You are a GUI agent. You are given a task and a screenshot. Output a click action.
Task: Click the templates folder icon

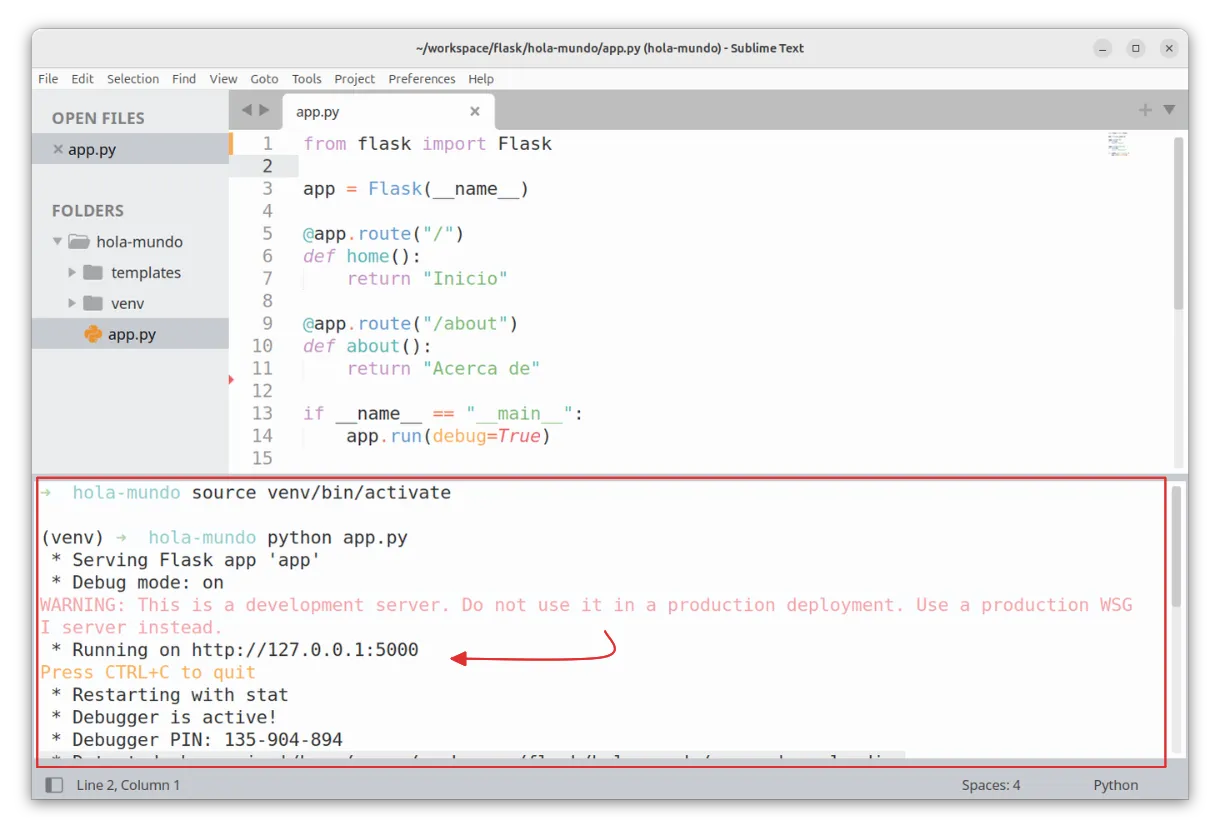(93, 273)
